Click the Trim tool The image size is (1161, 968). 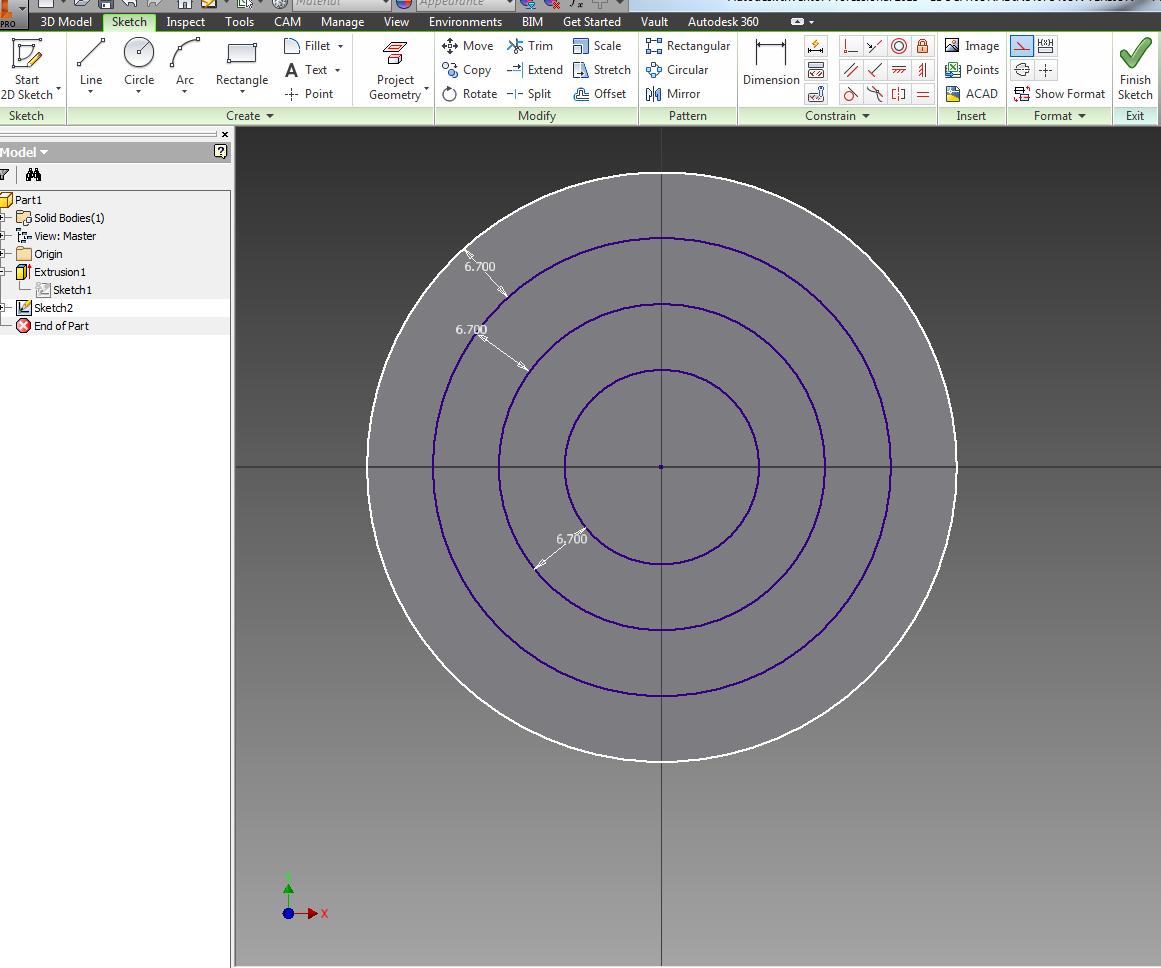pyautogui.click(x=530, y=46)
